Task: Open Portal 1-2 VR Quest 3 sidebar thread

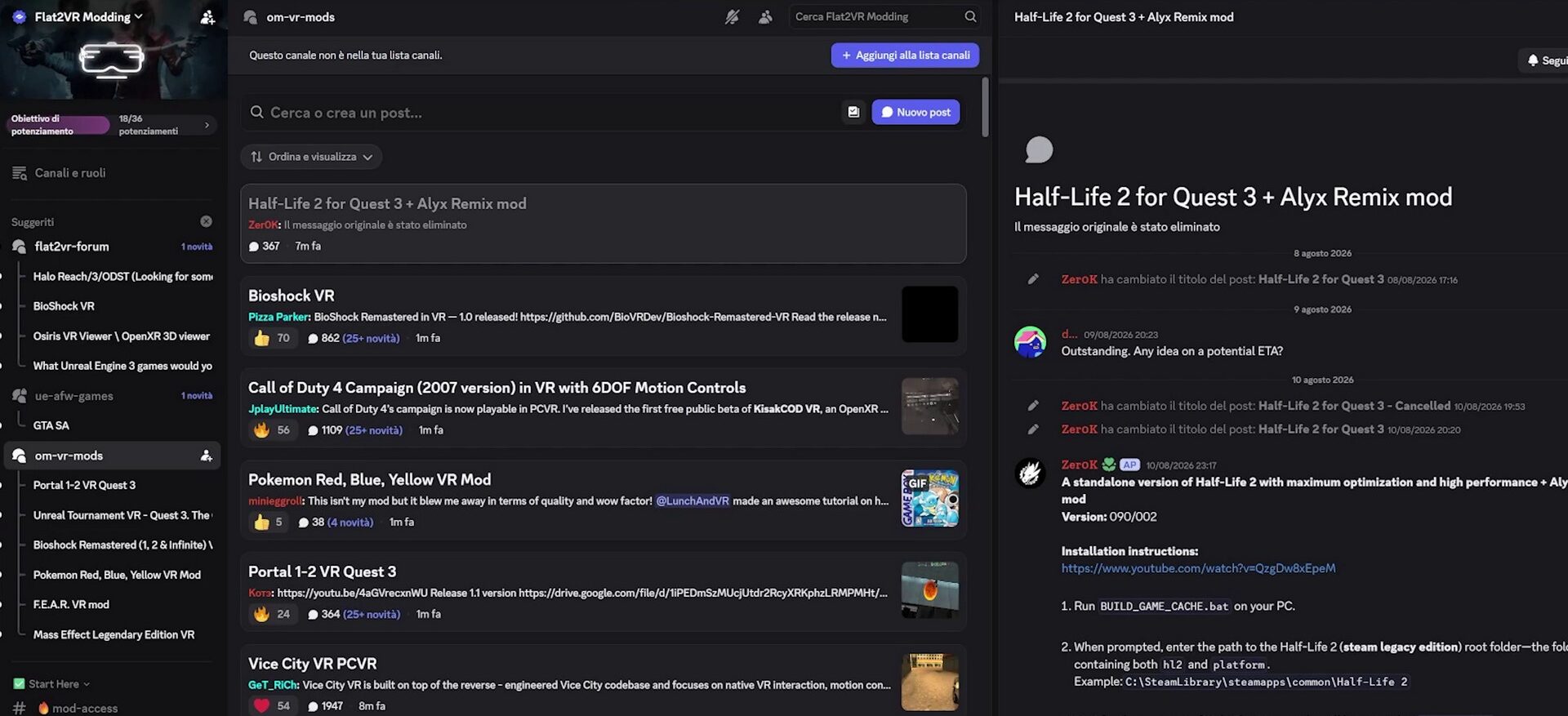Action: (84, 485)
